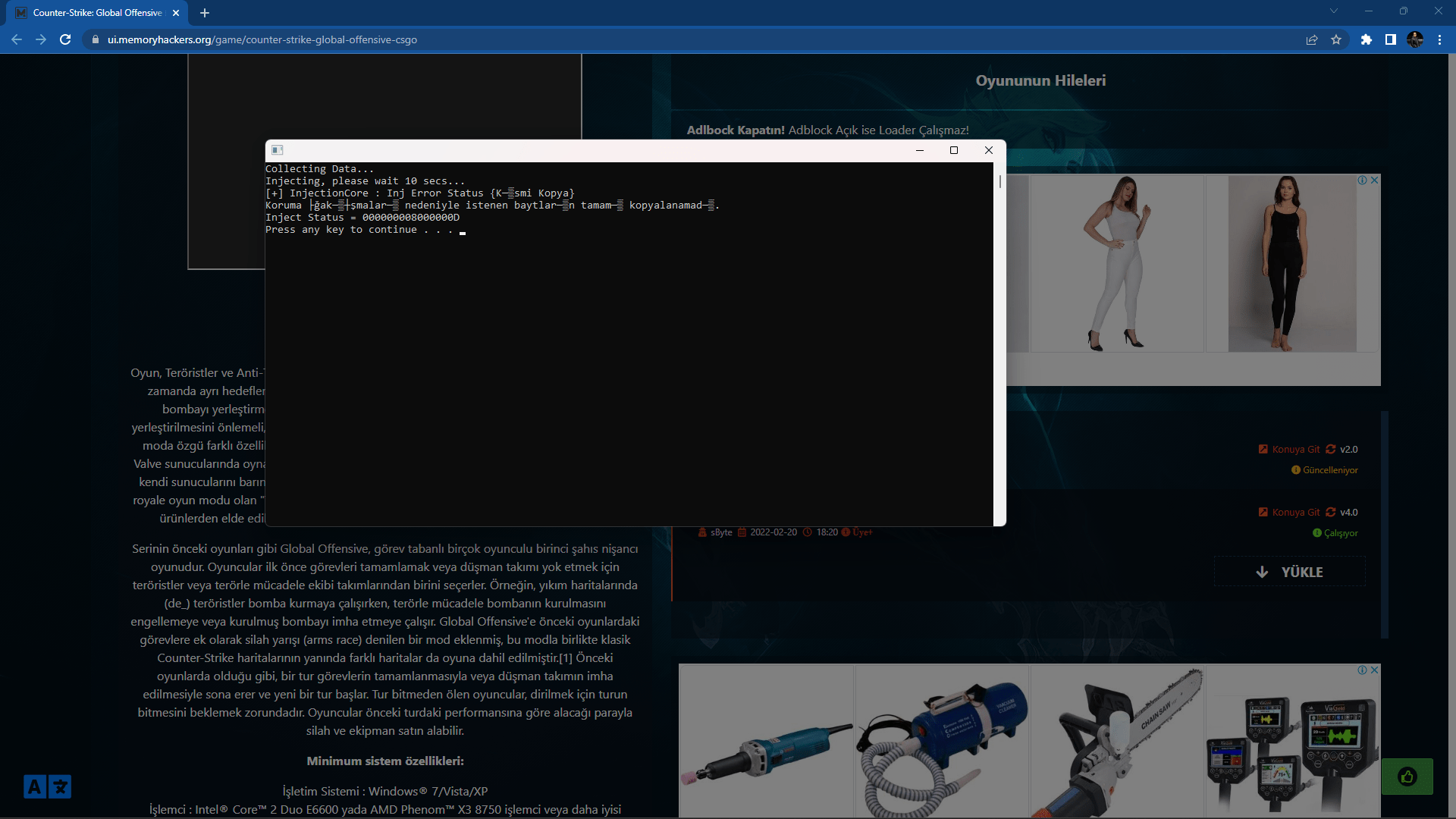Open a new browser tab
Image resolution: width=1456 pixels, height=819 pixels.
[205, 13]
